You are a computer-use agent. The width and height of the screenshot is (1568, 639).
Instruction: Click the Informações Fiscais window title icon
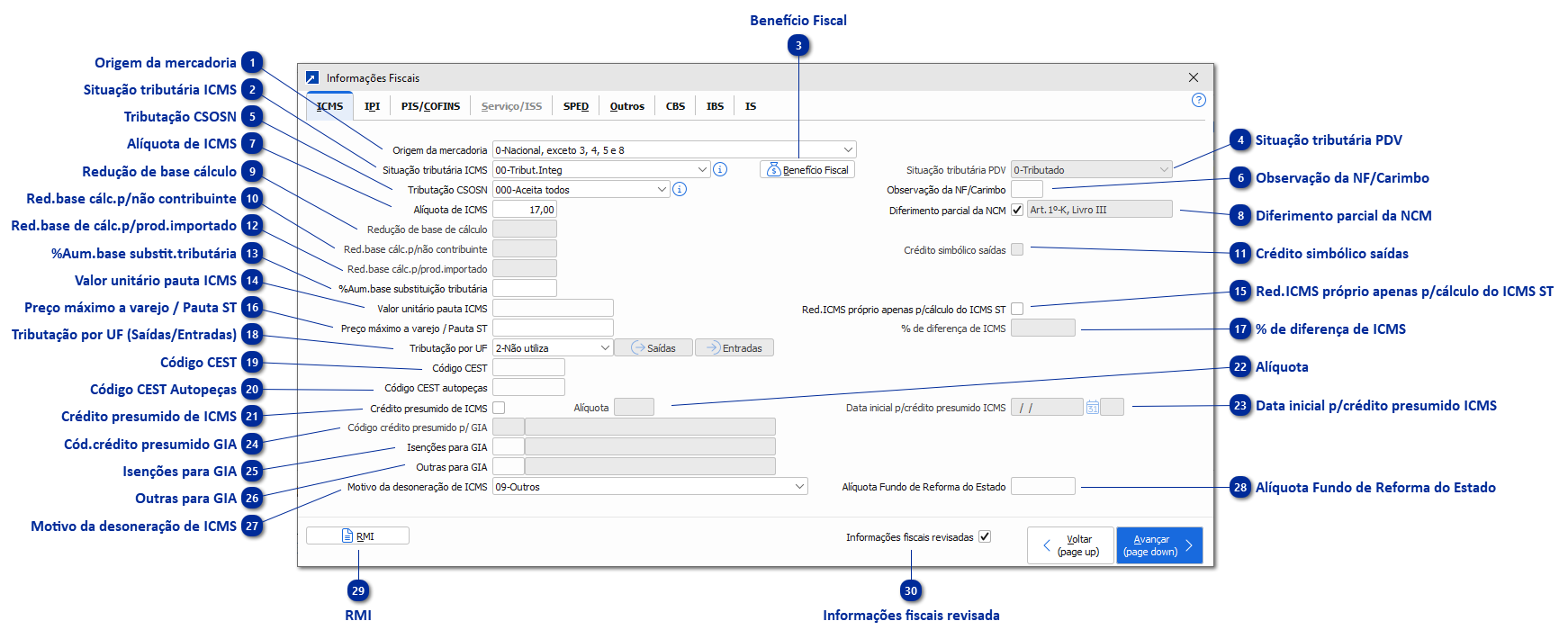[312, 78]
